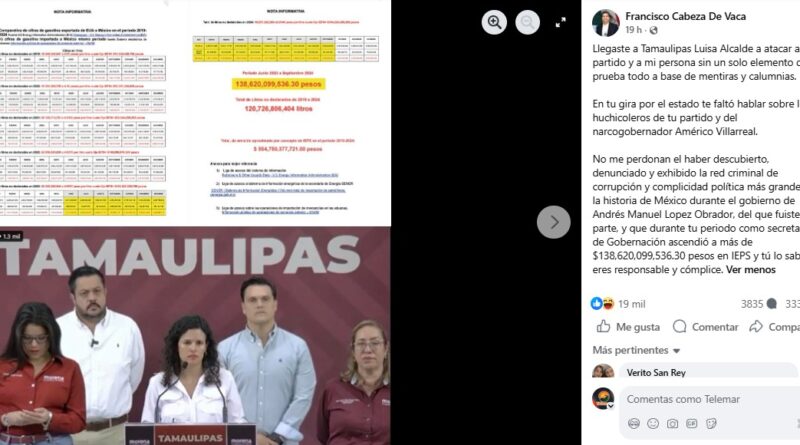800x445 pixels.
Task: Collapse post text with Ver menos
Action: (x=751, y=270)
